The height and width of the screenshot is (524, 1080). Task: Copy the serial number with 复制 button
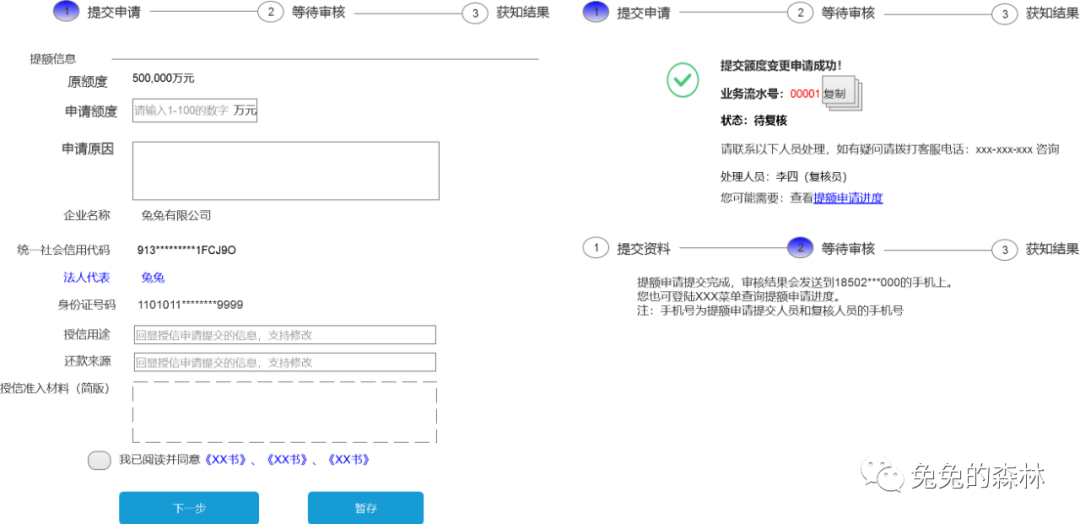840,95
